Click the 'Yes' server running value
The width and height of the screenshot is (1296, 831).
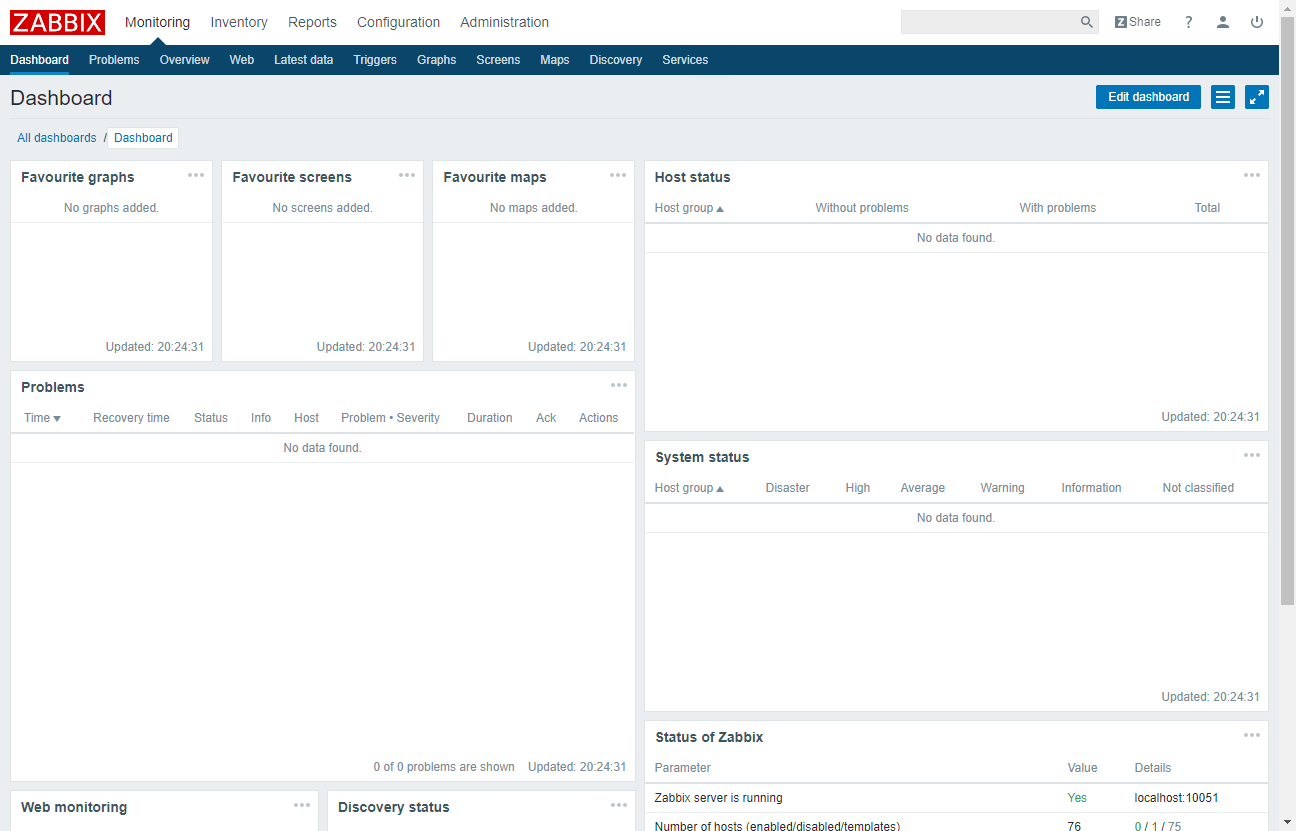(1077, 798)
